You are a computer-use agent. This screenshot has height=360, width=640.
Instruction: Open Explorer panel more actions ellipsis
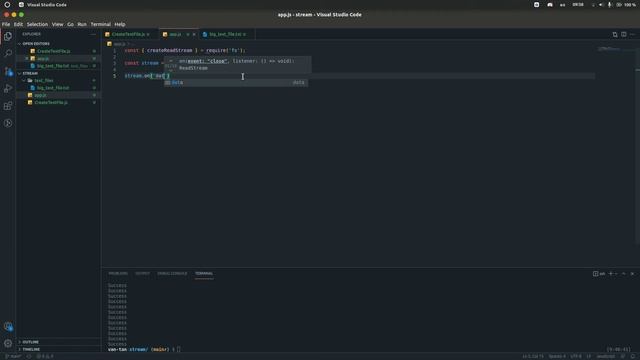[x=93, y=34]
